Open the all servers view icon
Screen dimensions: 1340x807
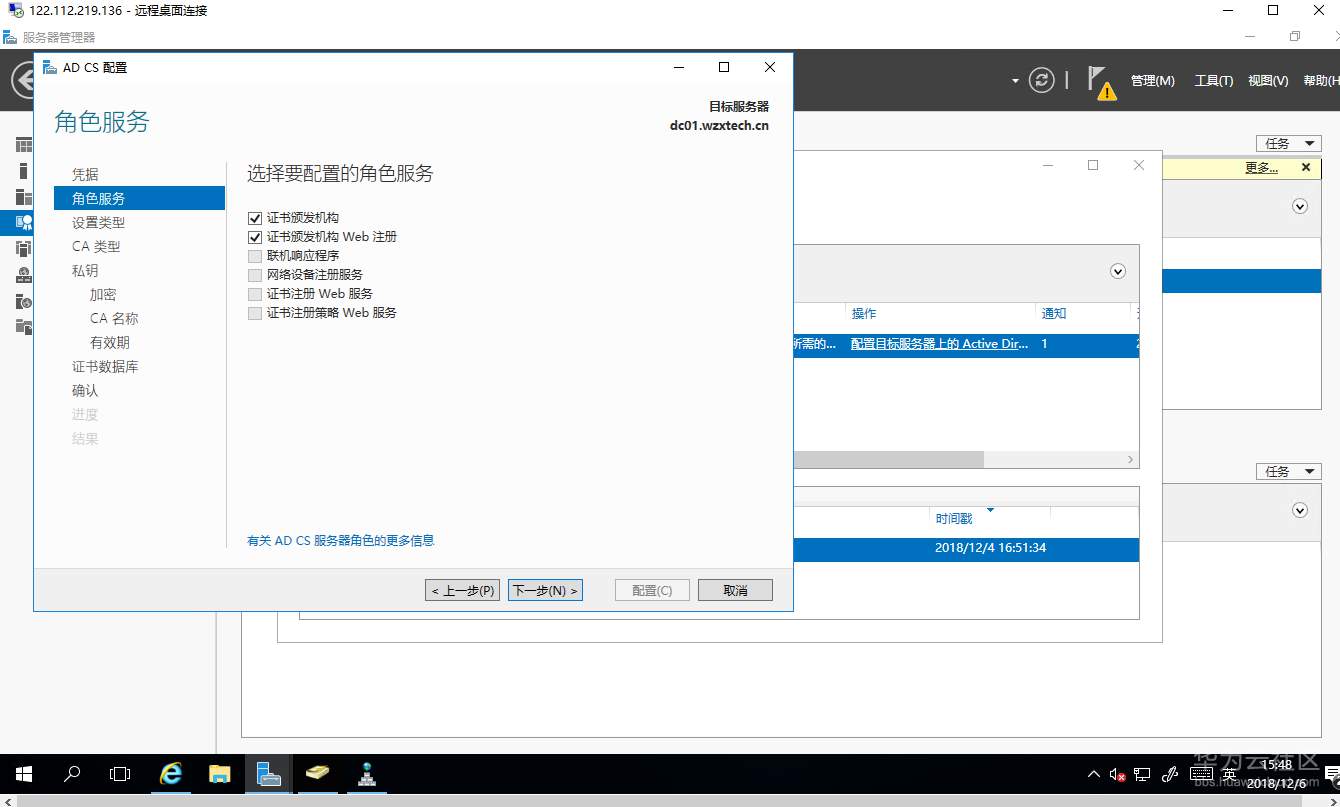[x=22, y=196]
